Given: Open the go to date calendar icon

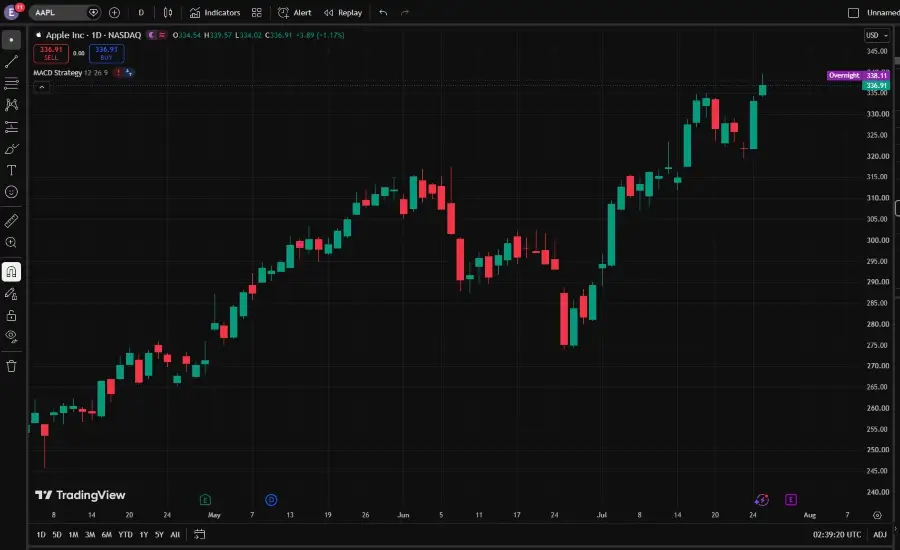Looking at the screenshot, I should tap(199, 534).
